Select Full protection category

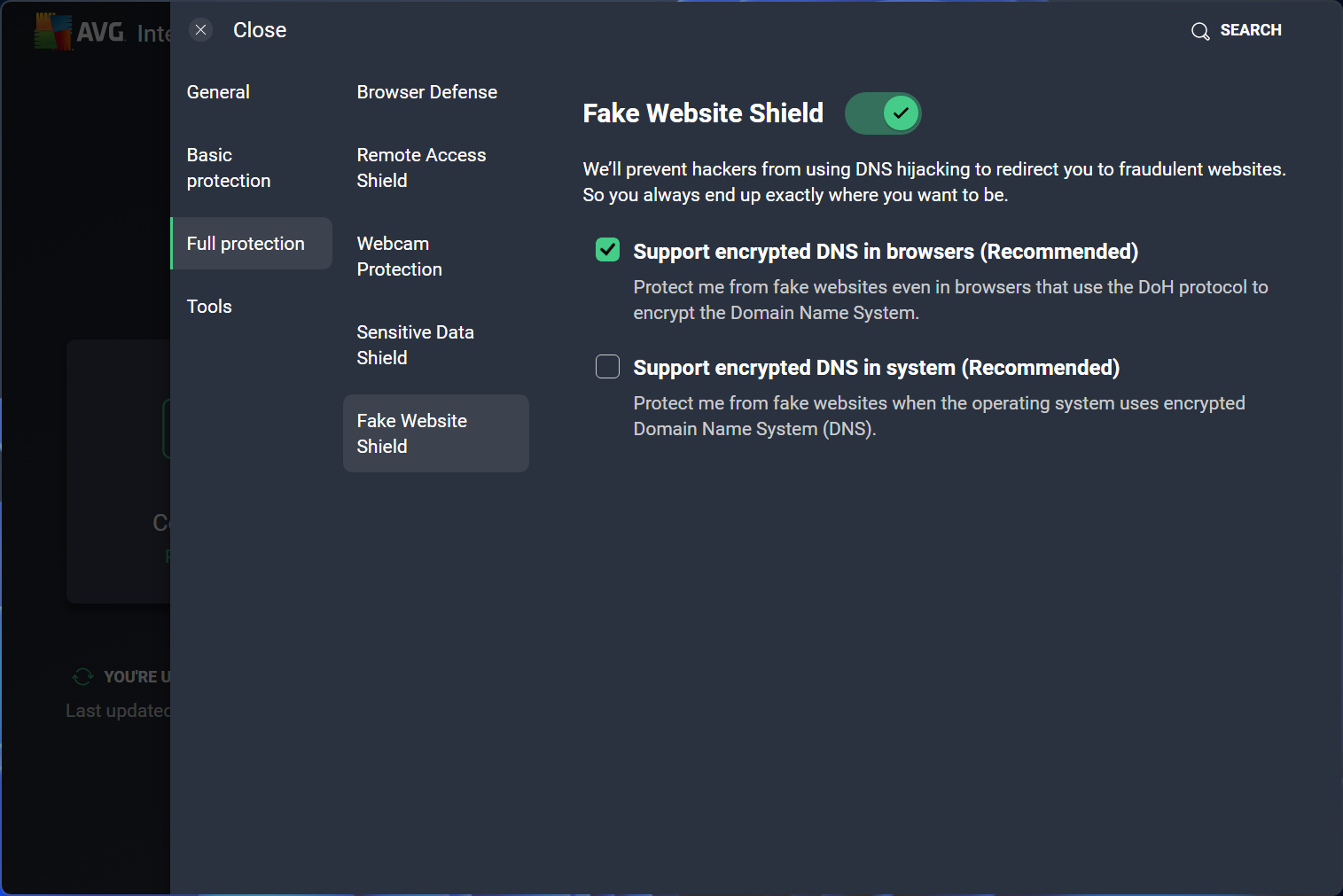click(x=246, y=244)
